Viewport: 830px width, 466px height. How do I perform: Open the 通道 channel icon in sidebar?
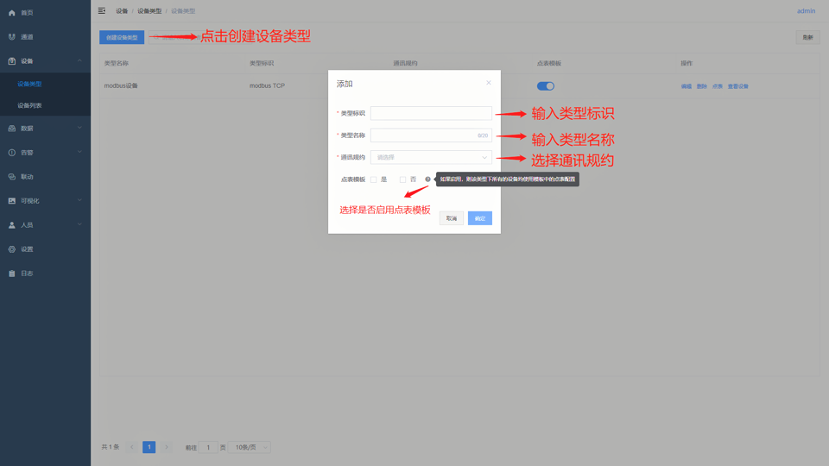point(12,37)
